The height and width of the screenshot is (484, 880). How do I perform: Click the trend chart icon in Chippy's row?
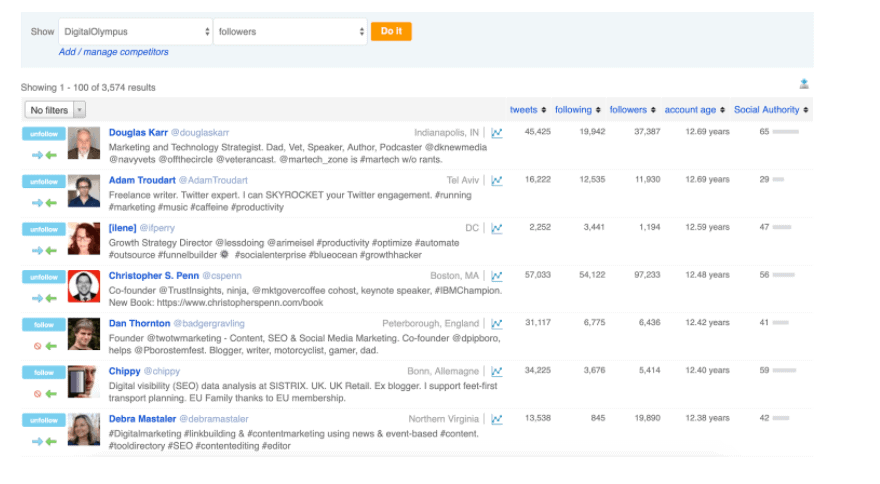coord(497,372)
